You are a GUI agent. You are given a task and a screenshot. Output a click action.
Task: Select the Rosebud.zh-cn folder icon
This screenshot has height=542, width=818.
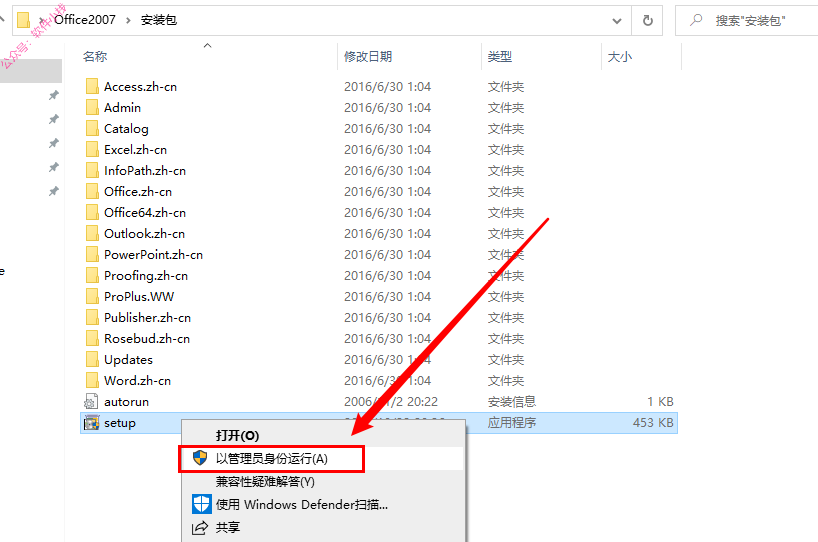click(x=92, y=339)
